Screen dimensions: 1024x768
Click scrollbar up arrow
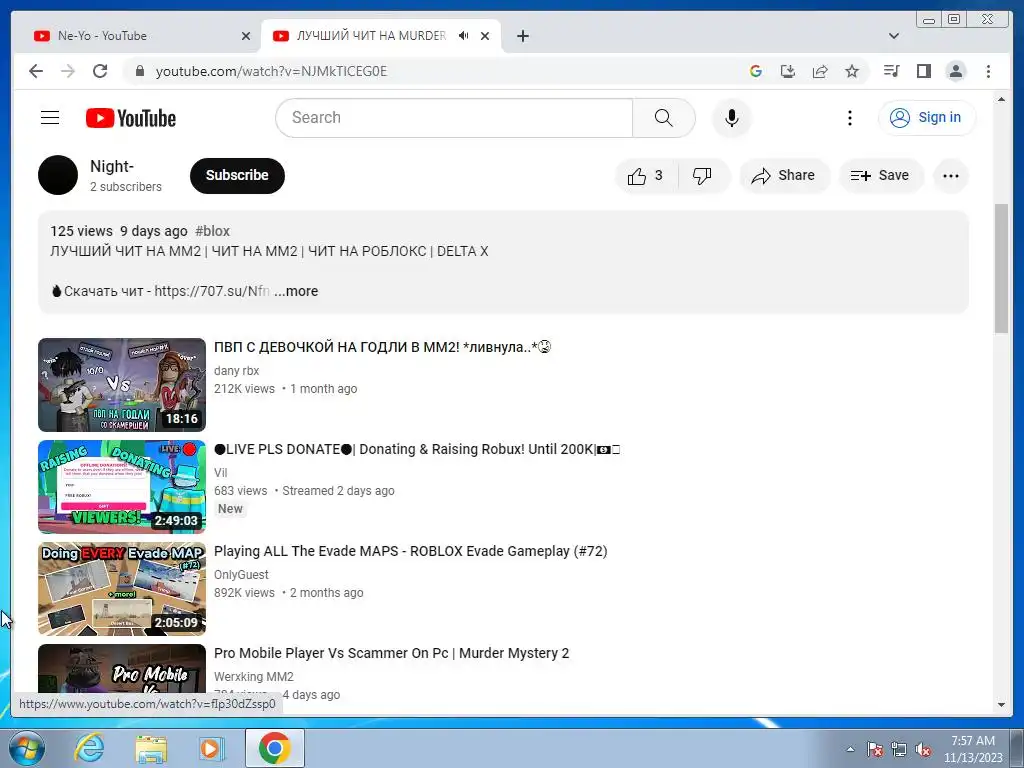pos(1001,99)
